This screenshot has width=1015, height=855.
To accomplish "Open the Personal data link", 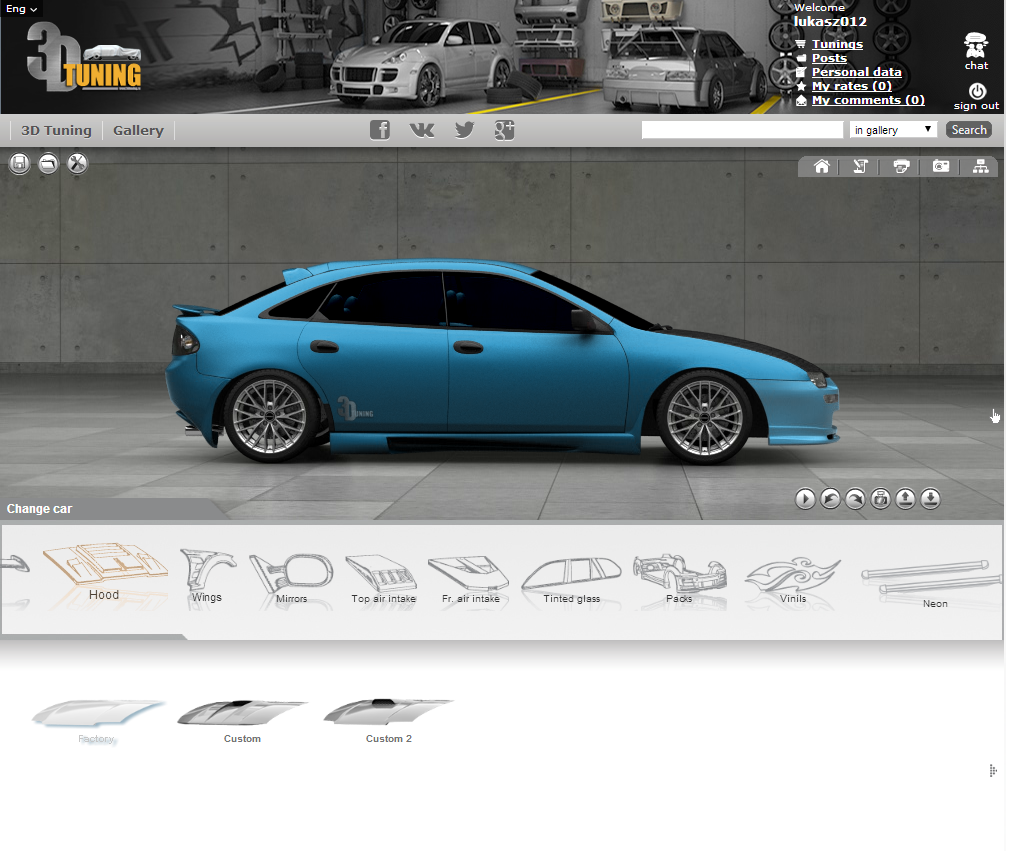I will coord(856,72).
